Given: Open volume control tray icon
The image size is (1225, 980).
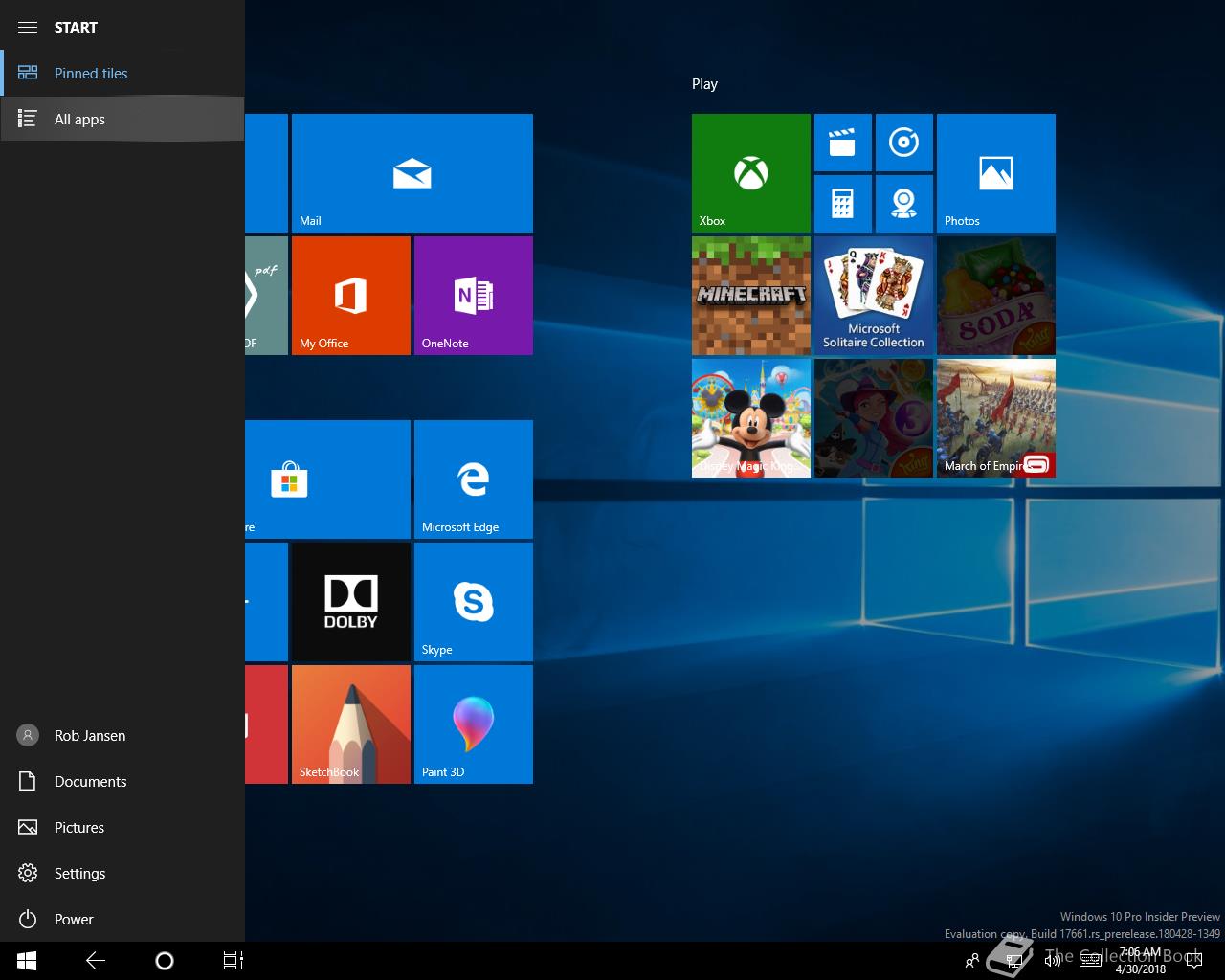Looking at the screenshot, I should (x=1053, y=961).
